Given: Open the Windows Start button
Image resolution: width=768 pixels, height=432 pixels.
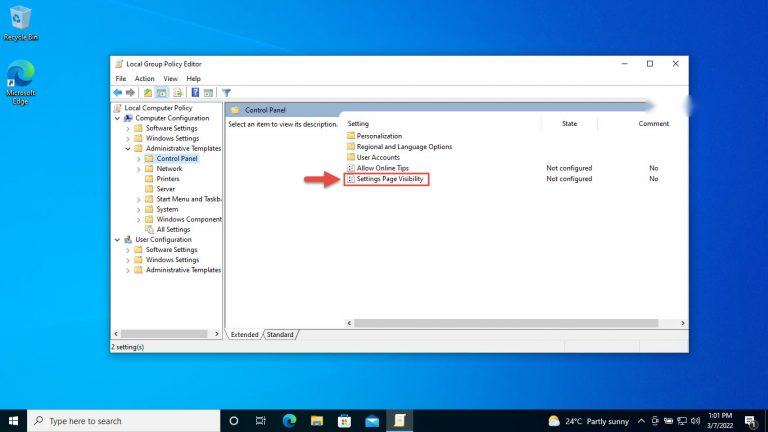Looking at the screenshot, I should [13, 421].
